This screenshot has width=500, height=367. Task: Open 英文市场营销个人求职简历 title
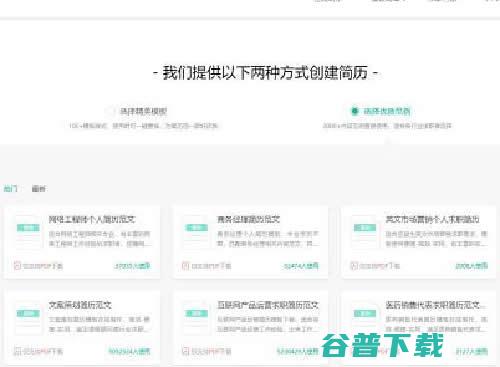coord(432,219)
